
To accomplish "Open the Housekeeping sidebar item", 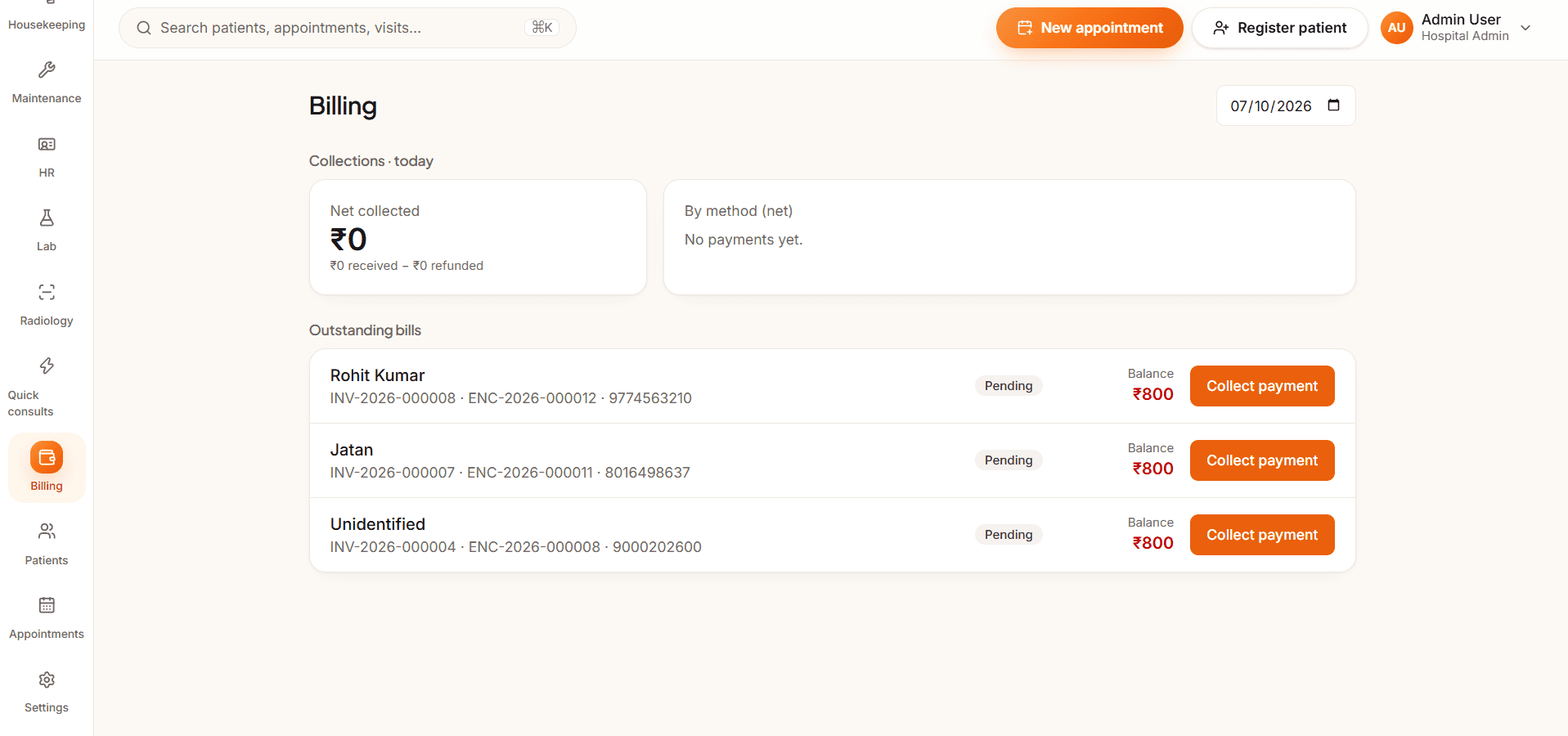I will [x=47, y=18].
